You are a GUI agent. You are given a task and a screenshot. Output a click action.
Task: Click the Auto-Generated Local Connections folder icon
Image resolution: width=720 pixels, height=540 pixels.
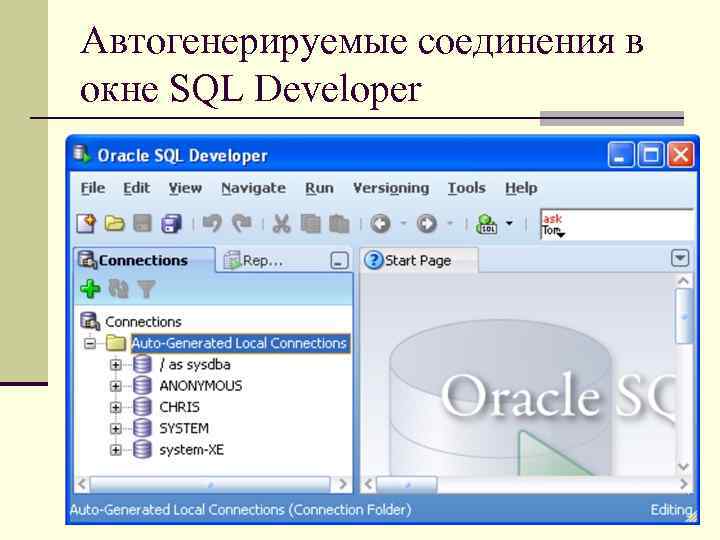coord(116,343)
